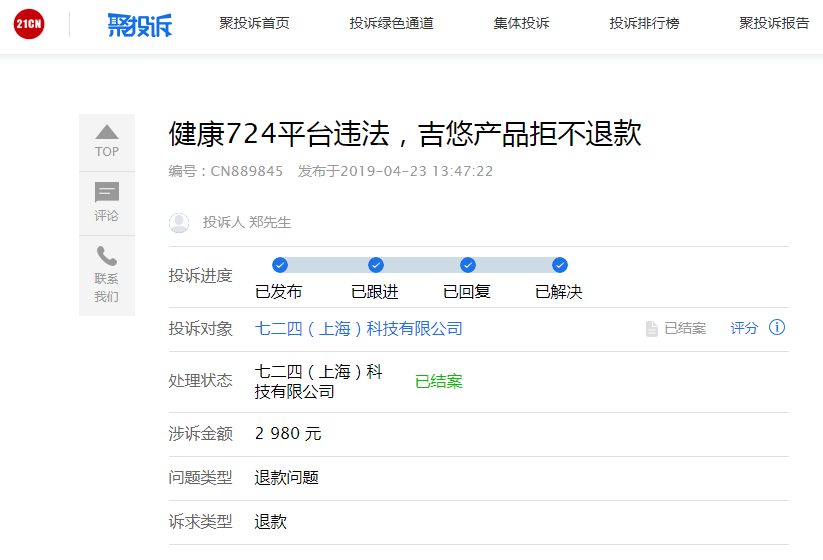Open 集体投诉 menu item

521,23
